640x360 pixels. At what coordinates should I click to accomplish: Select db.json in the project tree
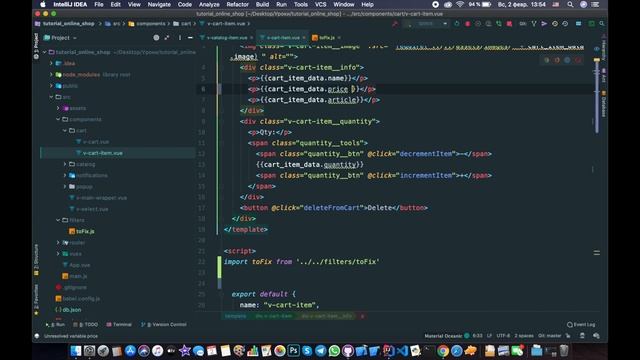pos(68,309)
